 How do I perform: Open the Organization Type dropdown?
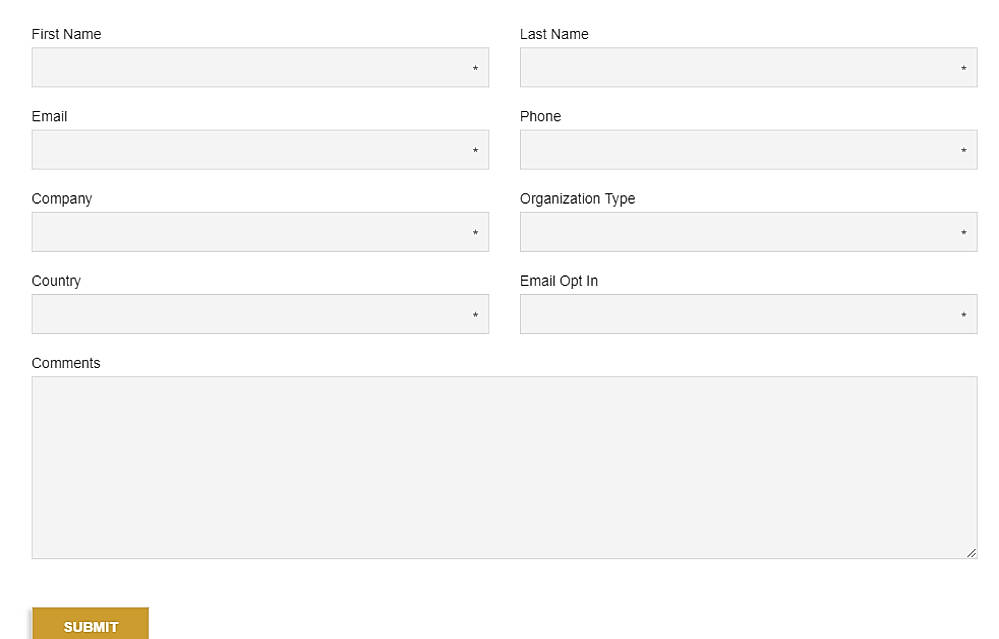(x=748, y=231)
